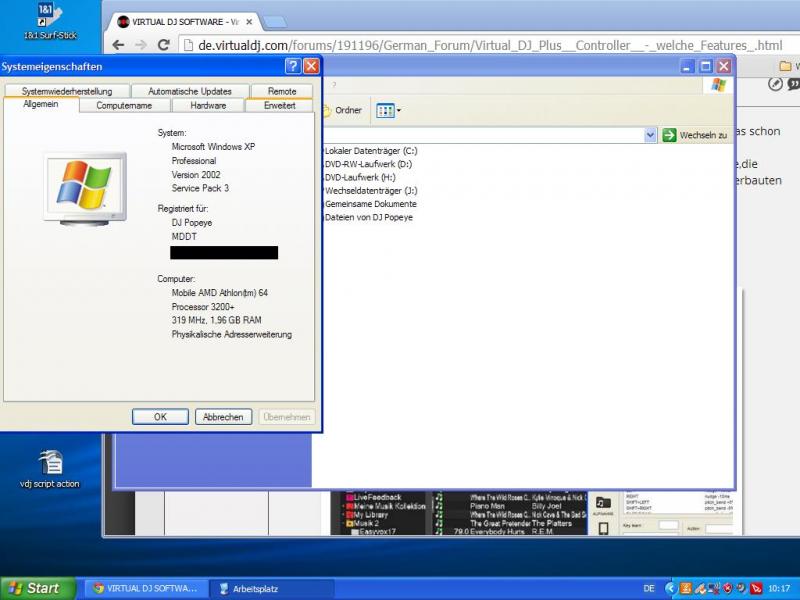
Task: Select DVD-RW-Laufwerk (D:)
Action: pyautogui.click(x=368, y=164)
